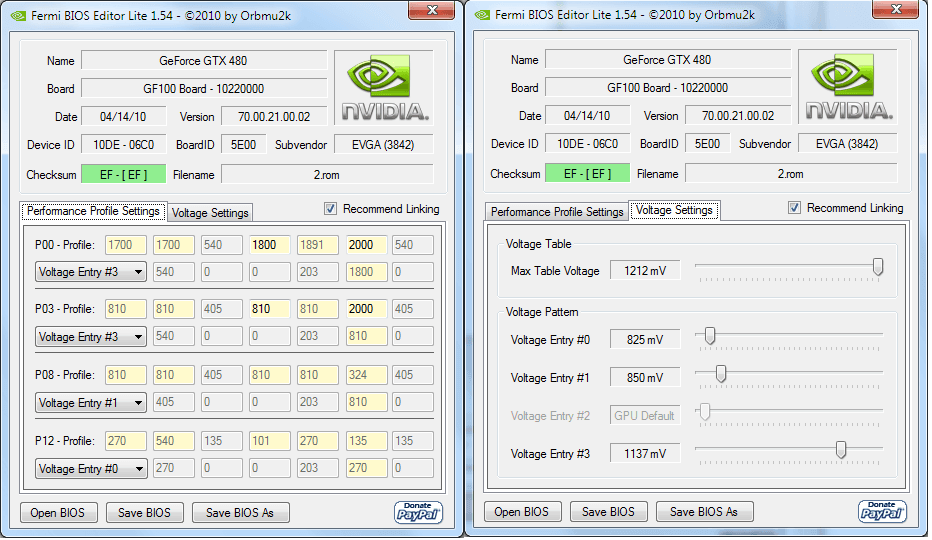Viewport: 932px width, 540px height.
Task: Click the Device ID field in right window
Action: pyautogui.click(x=587, y=143)
